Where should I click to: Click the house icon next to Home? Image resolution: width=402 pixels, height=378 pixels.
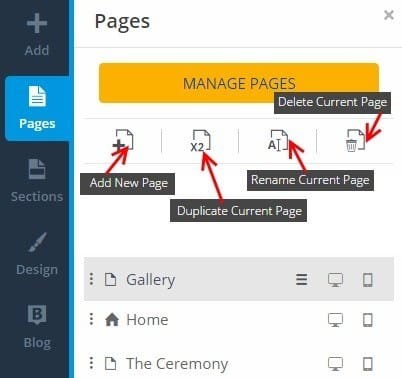(112, 320)
